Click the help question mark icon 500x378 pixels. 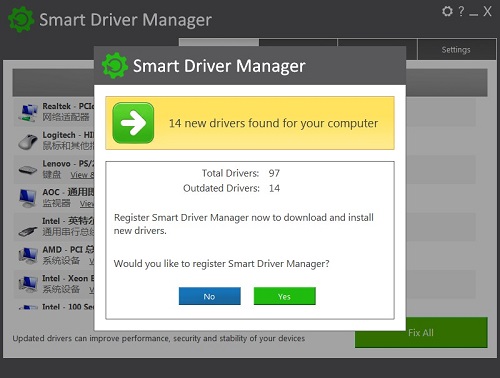(461, 11)
